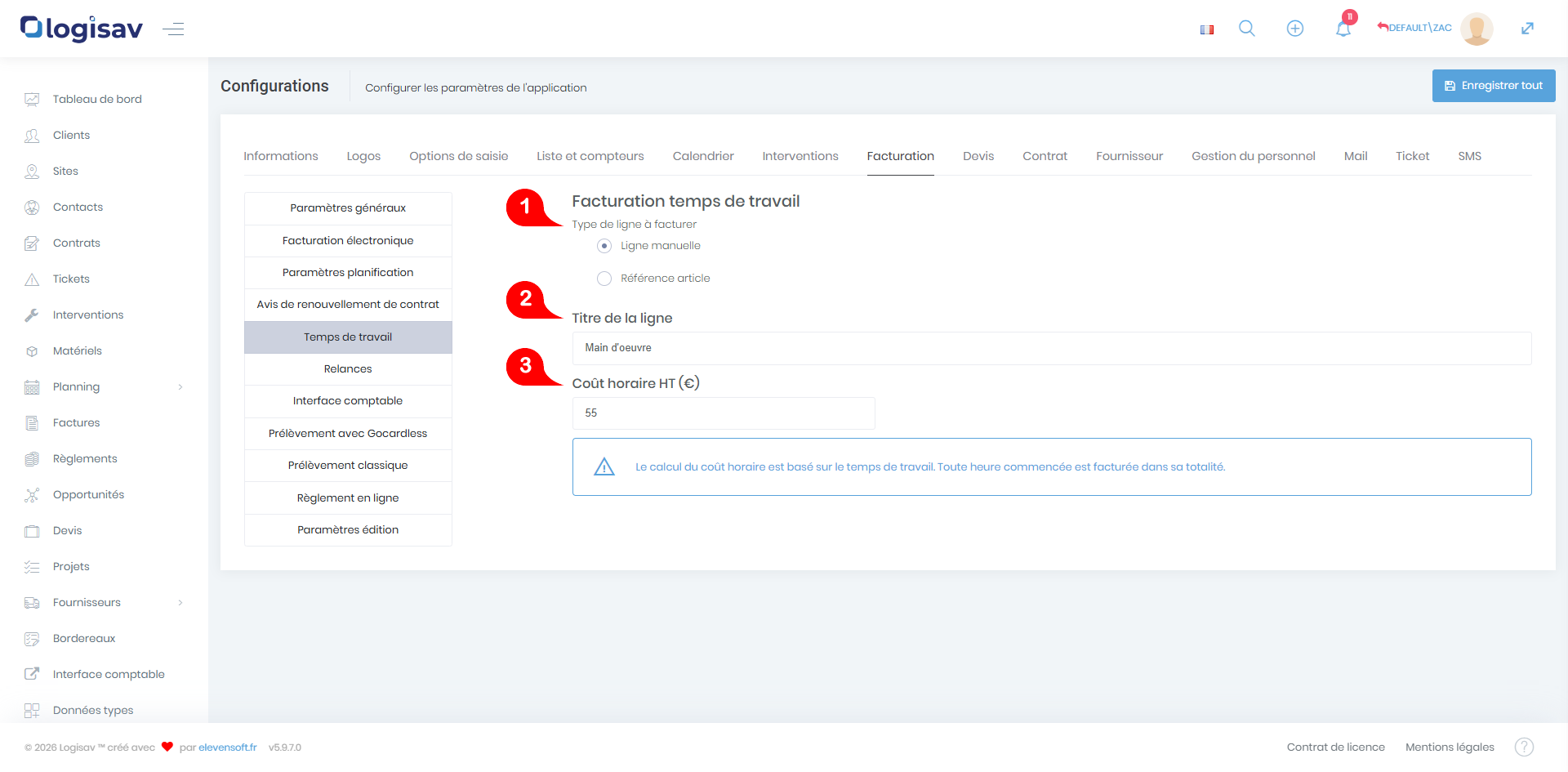Click the plus circle quick-add icon
Viewport: 1568px width, 772px height.
(x=1294, y=29)
